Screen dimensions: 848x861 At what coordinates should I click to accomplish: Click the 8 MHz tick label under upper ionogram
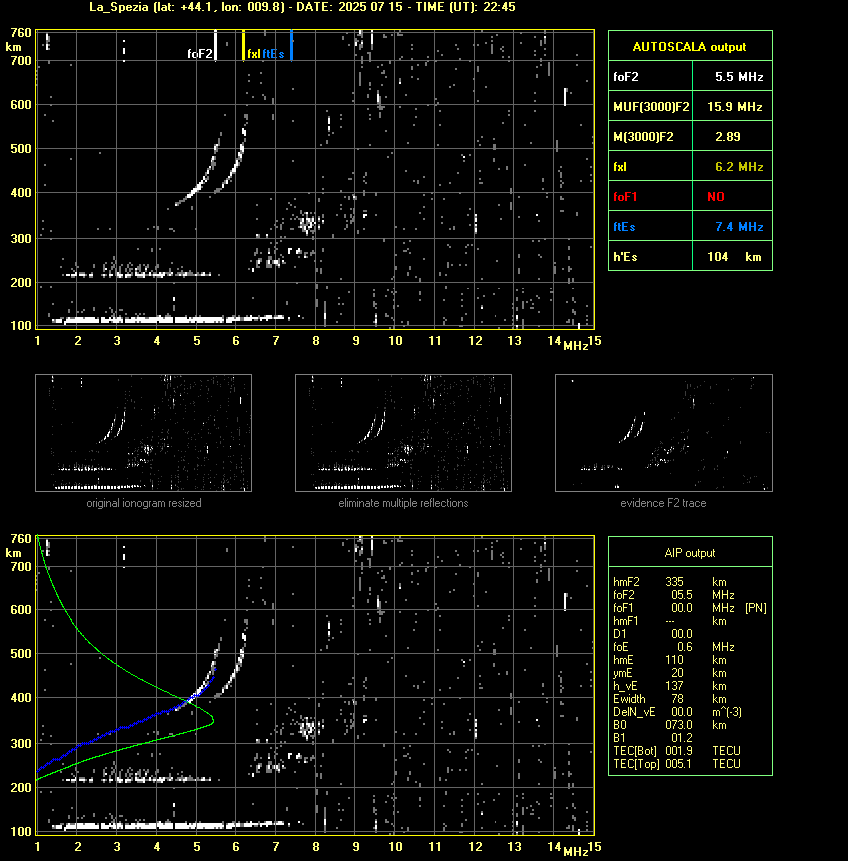point(316,340)
